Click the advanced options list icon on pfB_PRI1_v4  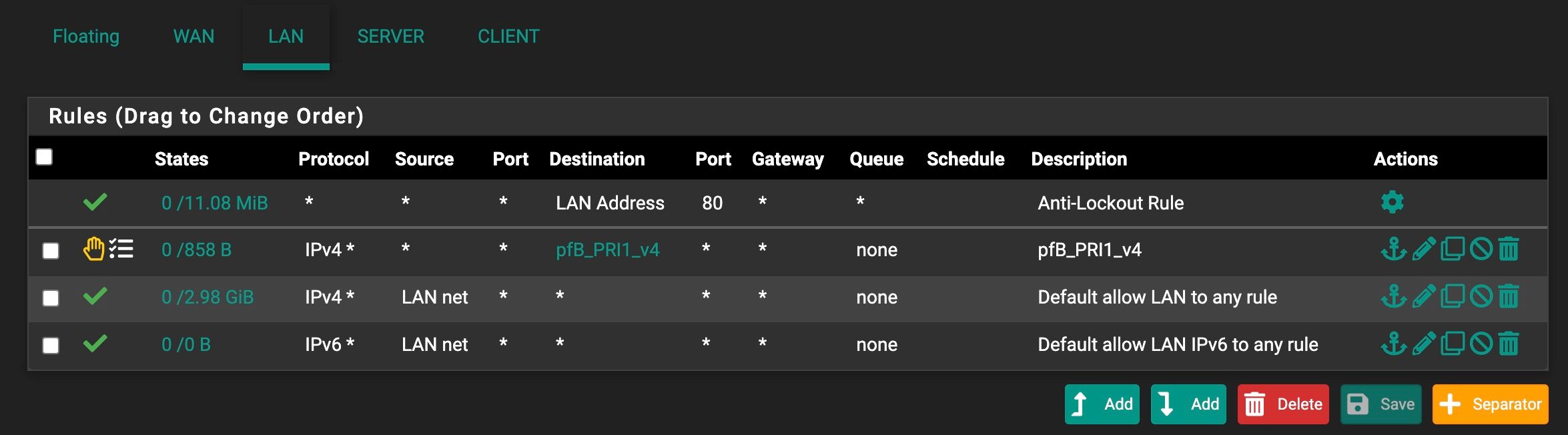121,249
